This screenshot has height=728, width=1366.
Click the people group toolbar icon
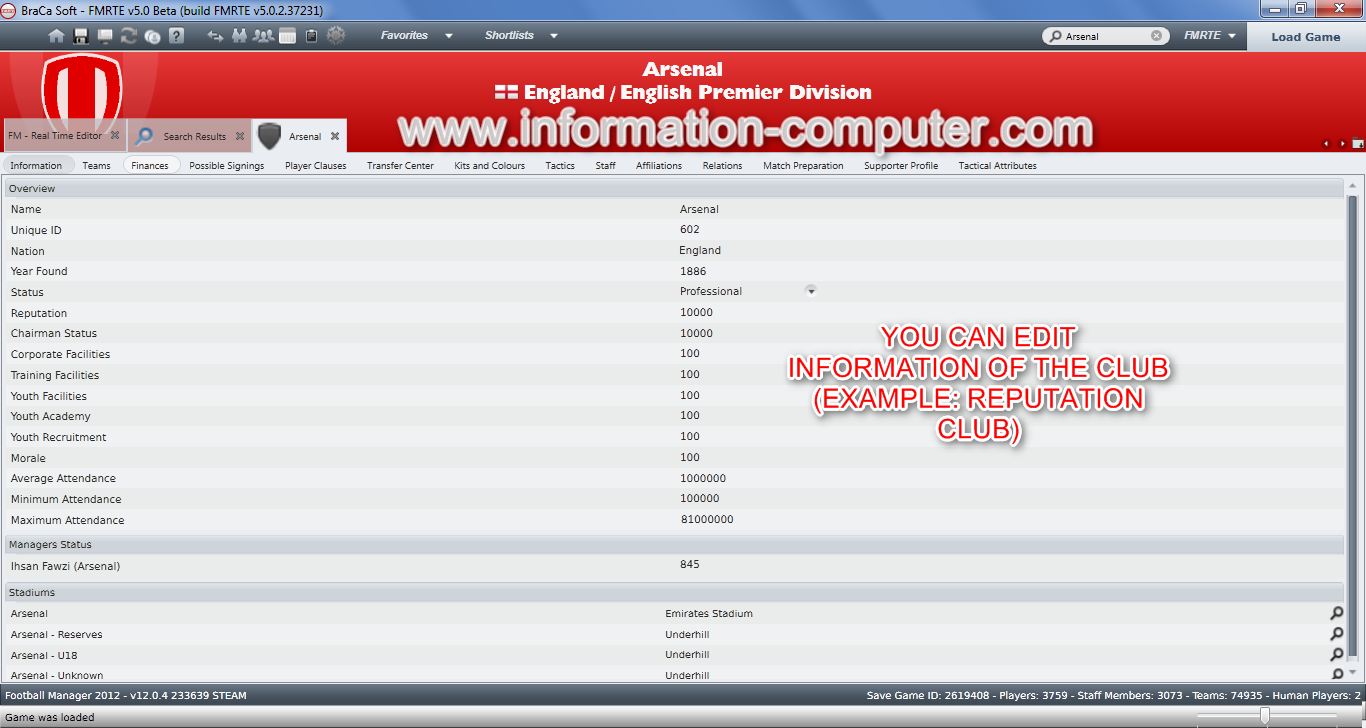coord(264,36)
